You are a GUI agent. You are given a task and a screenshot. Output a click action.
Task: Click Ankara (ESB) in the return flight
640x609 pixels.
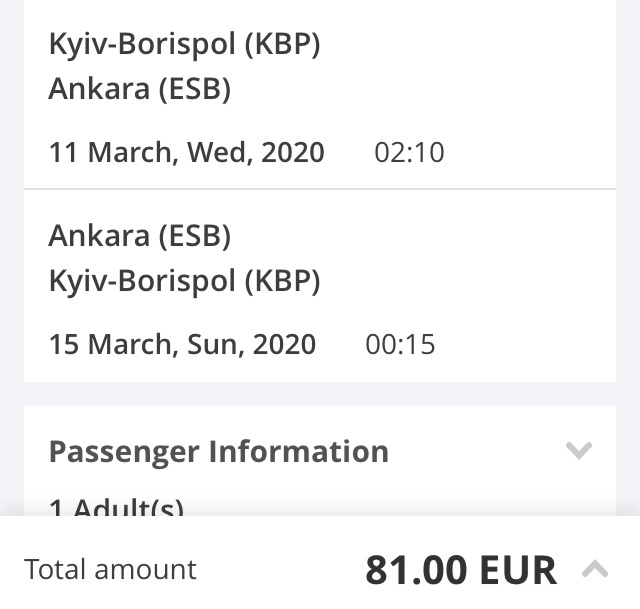click(x=139, y=236)
